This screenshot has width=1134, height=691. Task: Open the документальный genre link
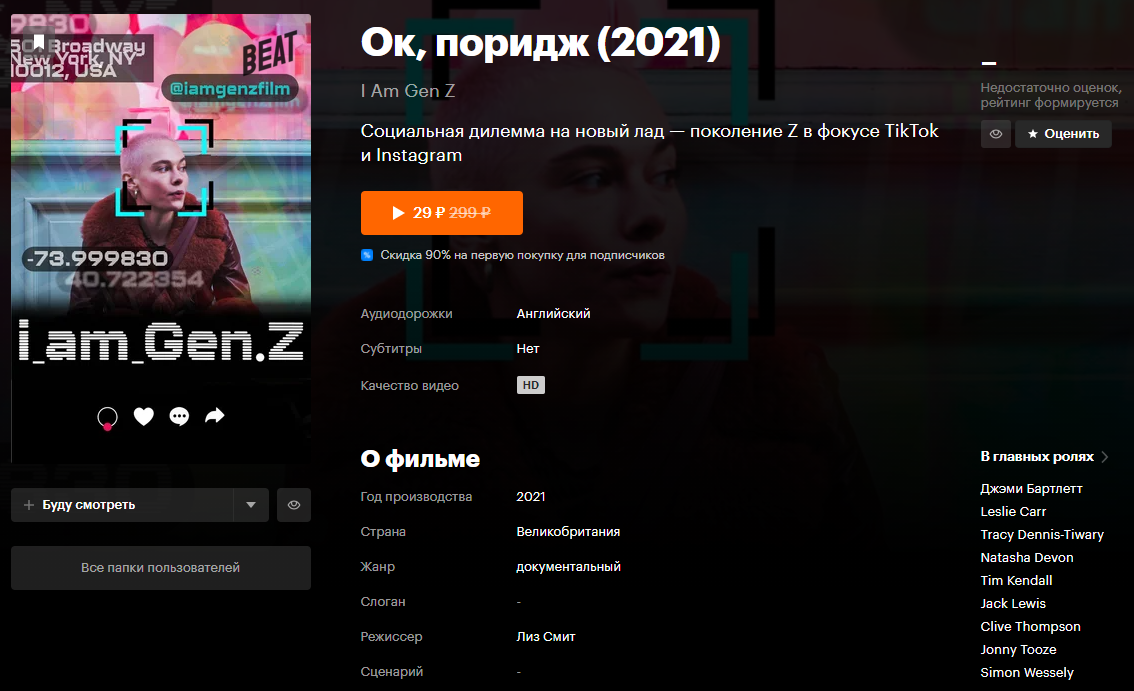click(568, 567)
